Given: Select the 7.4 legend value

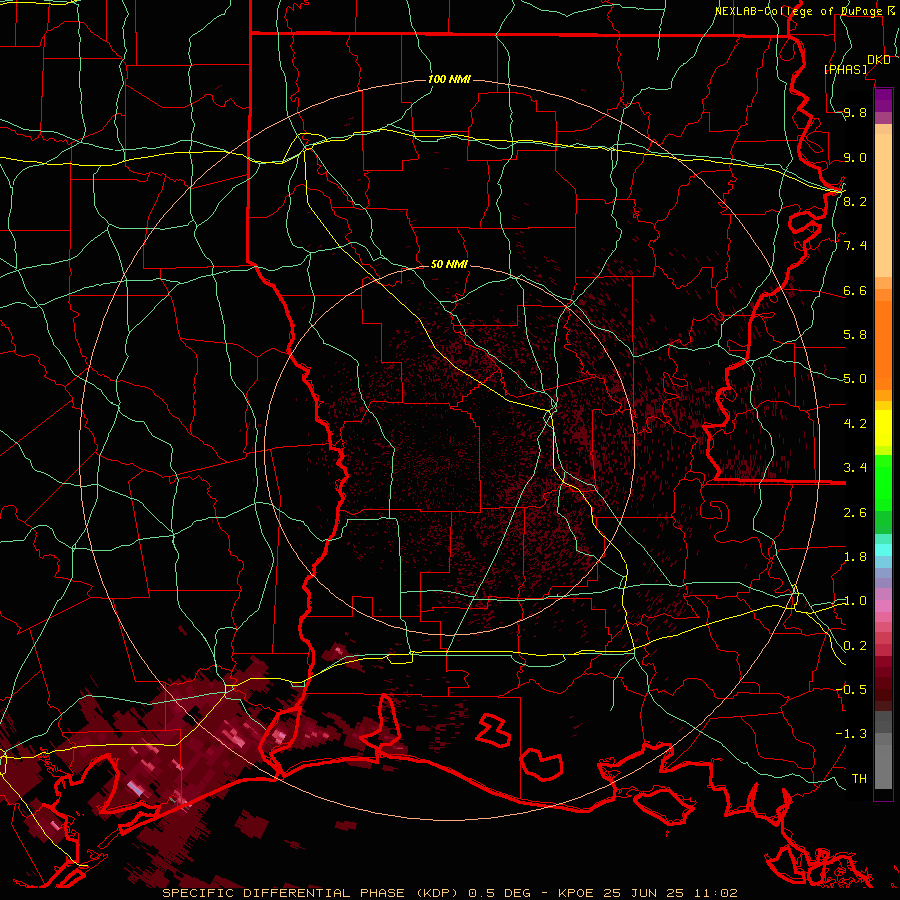Looking at the screenshot, I should click(x=855, y=246).
